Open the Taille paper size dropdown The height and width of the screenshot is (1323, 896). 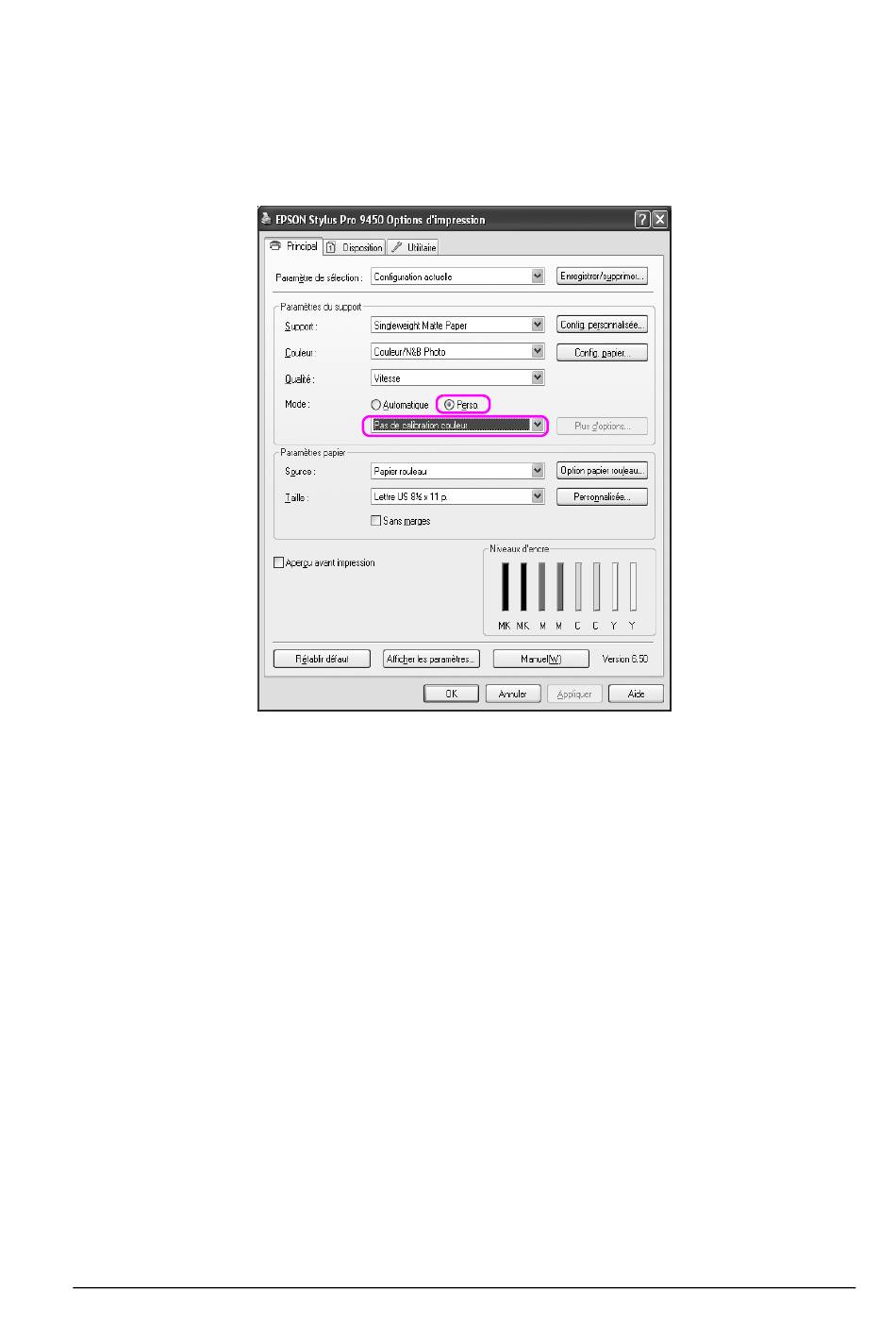(x=457, y=496)
